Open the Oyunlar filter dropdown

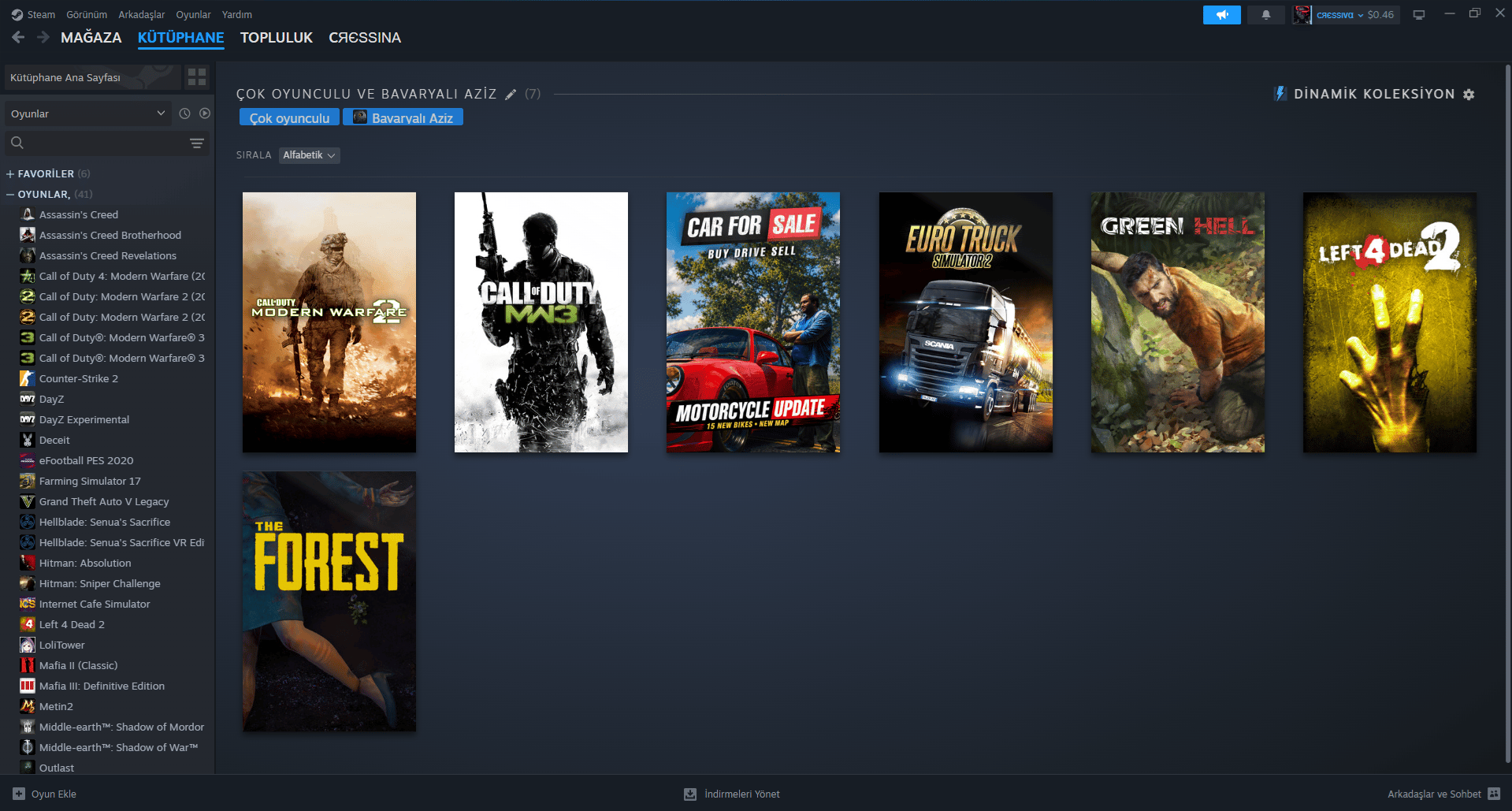88,113
